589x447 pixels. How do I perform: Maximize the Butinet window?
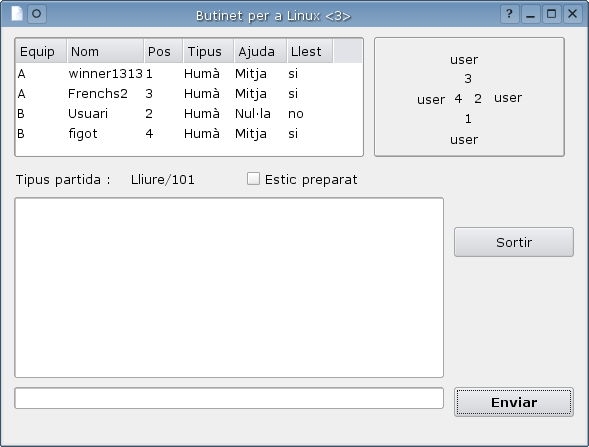551,14
